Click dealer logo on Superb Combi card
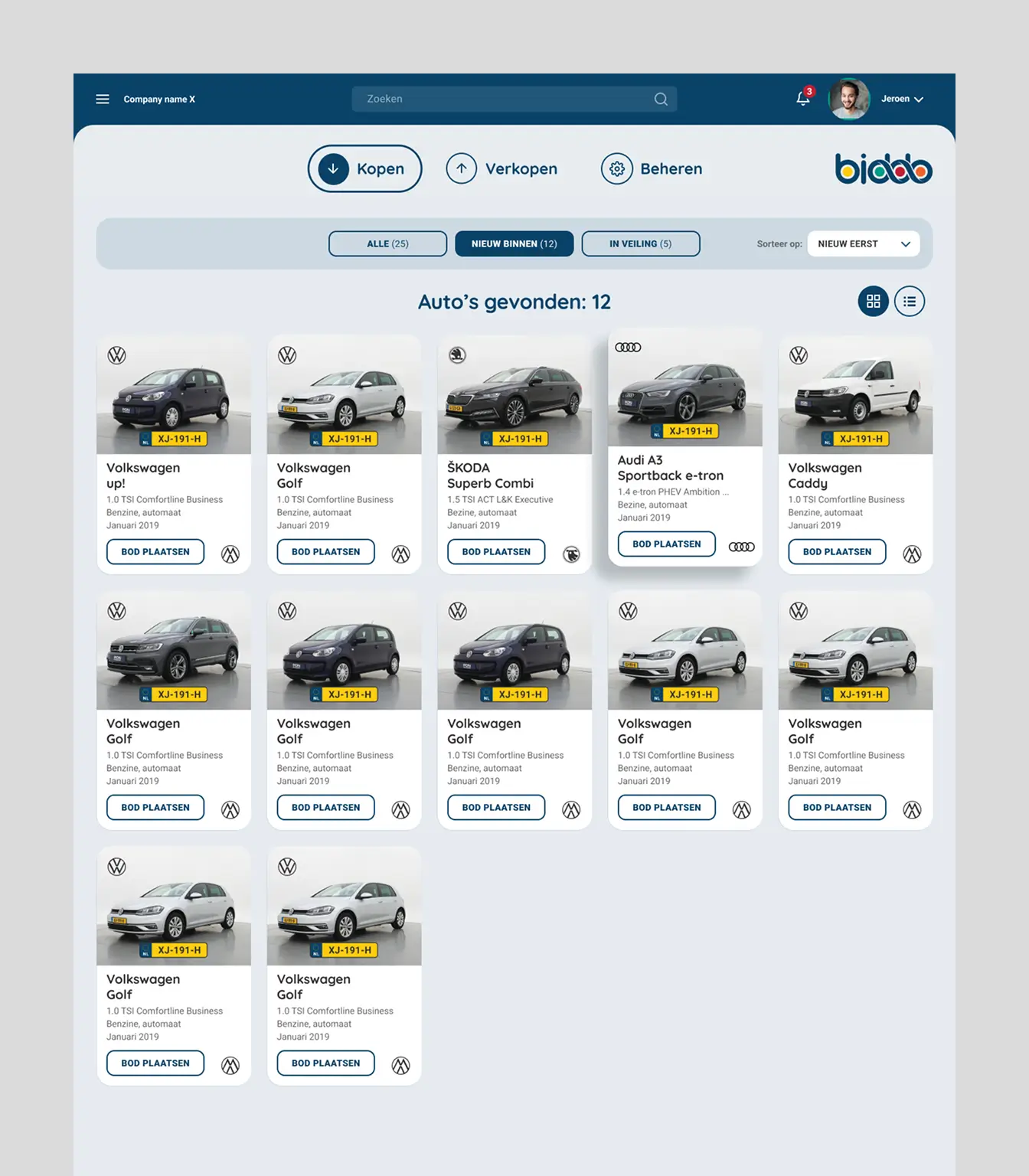 pyautogui.click(x=571, y=554)
